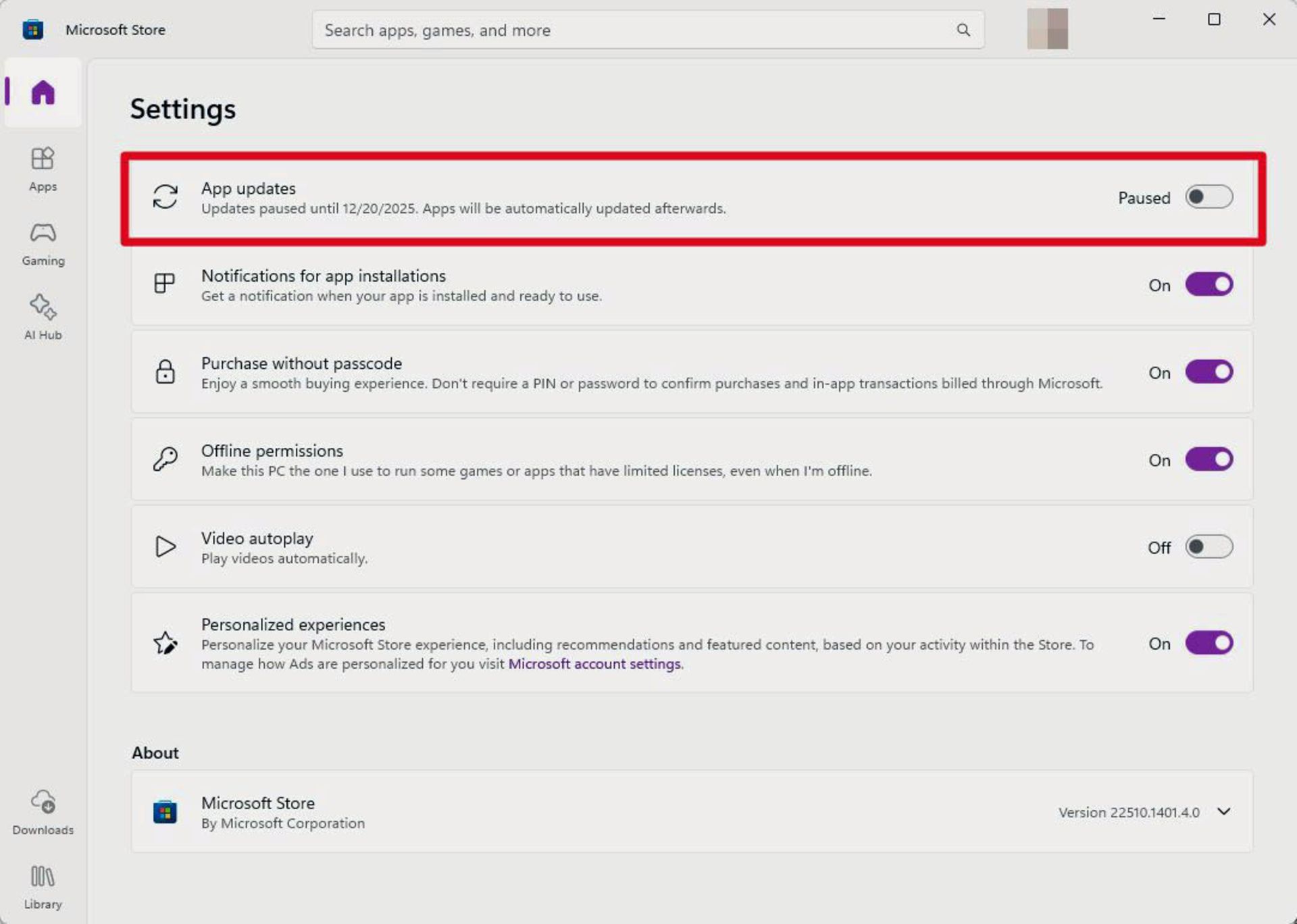Maximize the Microsoft Store window
This screenshot has height=924, width=1297.
(1214, 20)
